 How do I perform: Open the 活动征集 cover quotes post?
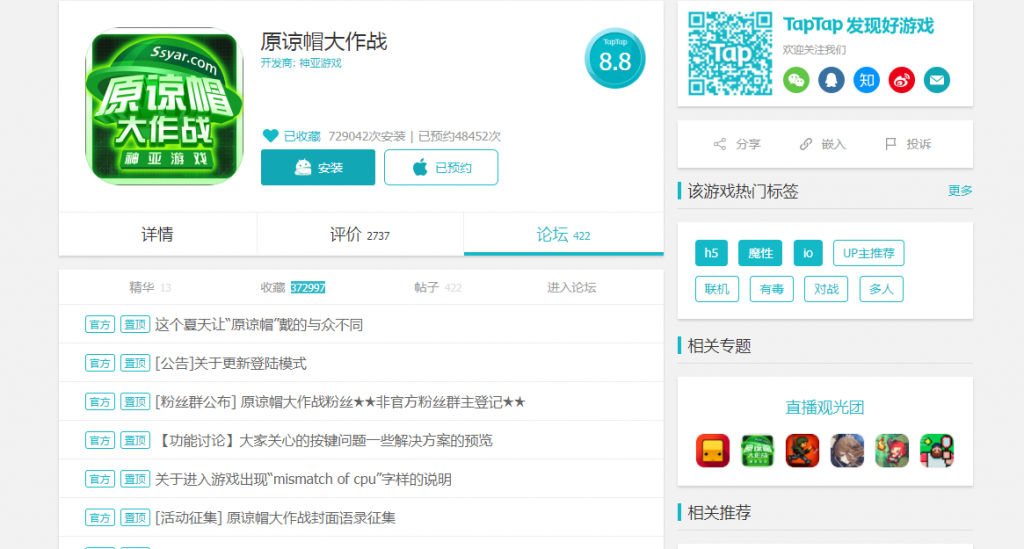275,518
